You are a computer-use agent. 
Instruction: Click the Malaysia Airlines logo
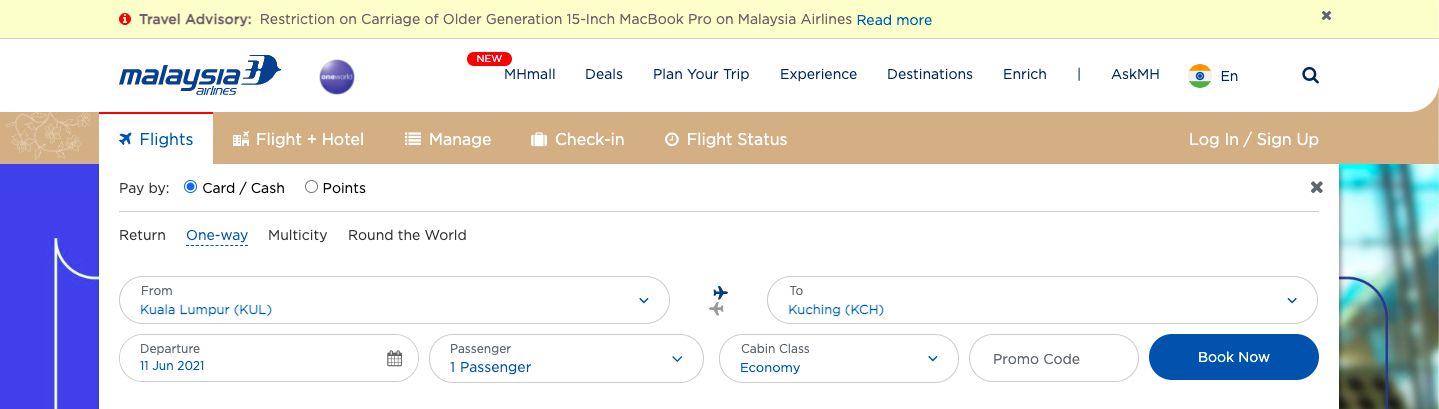[x=200, y=75]
